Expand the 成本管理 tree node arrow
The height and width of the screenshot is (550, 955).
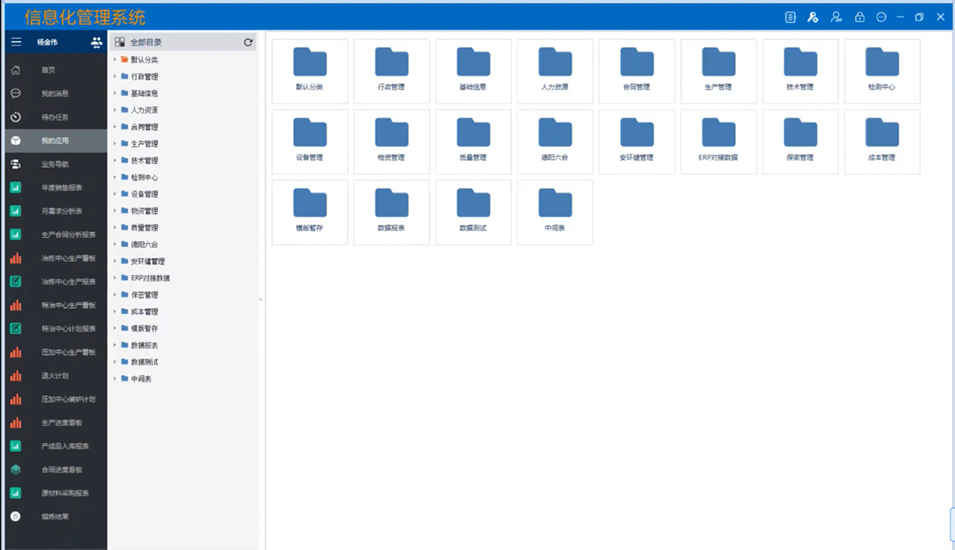[x=115, y=312]
